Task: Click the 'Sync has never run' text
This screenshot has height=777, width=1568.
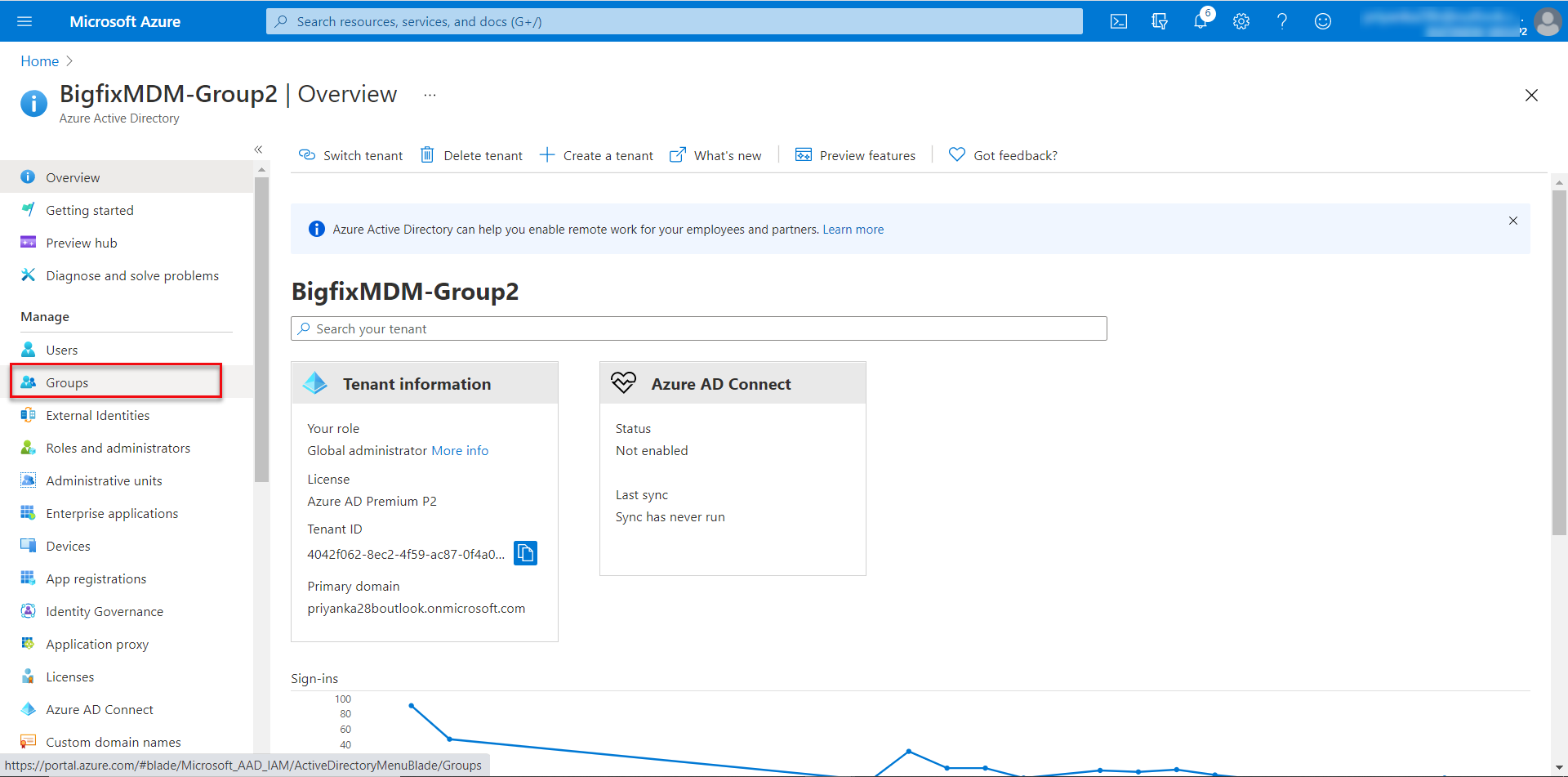Action: tap(670, 516)
